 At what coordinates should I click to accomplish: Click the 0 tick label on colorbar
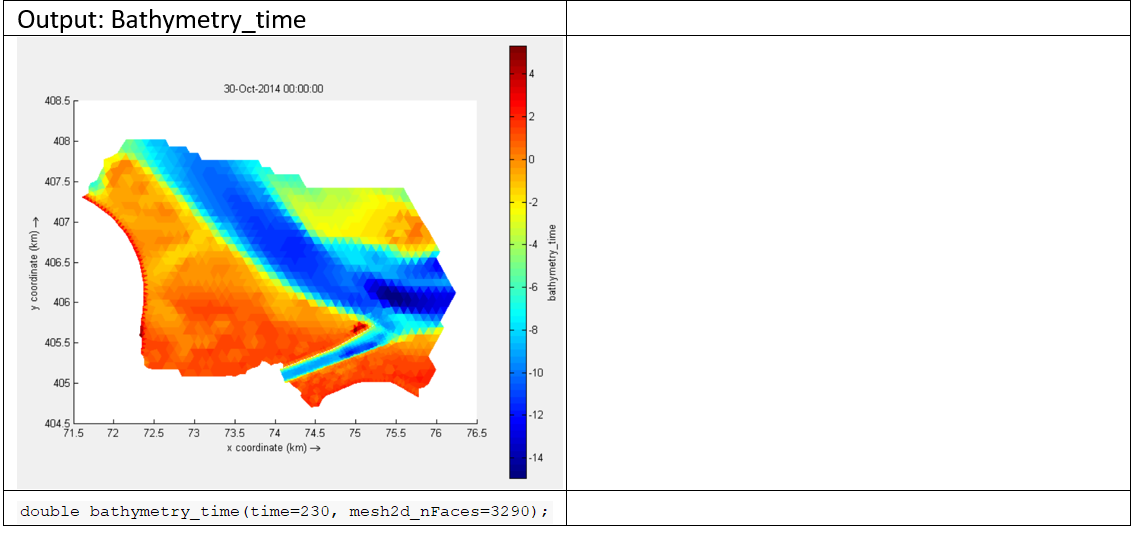531,160
